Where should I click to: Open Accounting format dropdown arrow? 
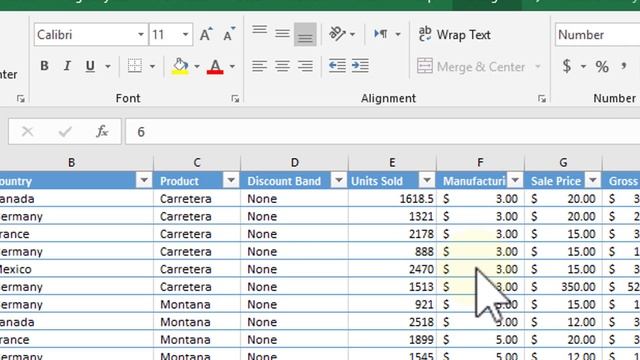pos(583,66)
